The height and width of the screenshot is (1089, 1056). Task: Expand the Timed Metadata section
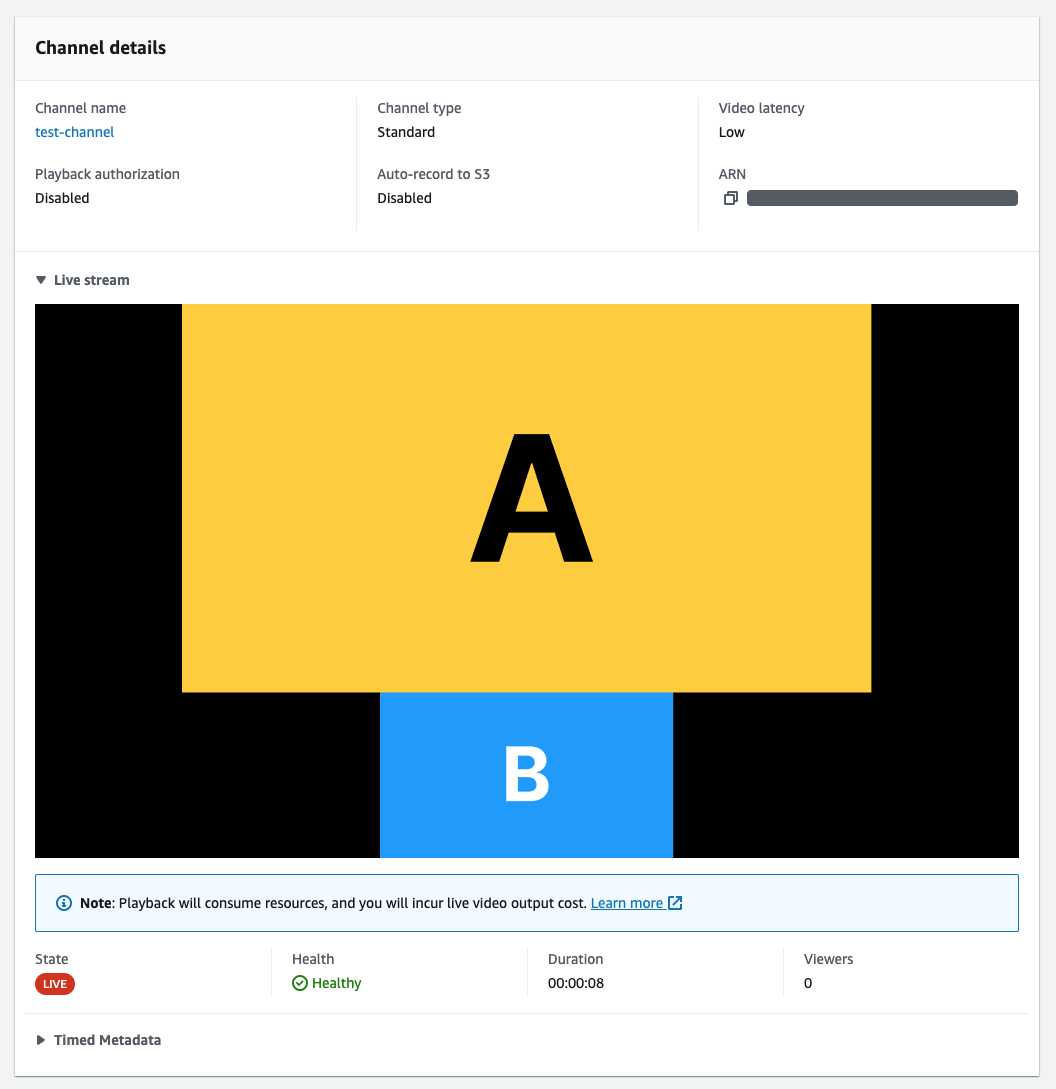coord(41,1040)
